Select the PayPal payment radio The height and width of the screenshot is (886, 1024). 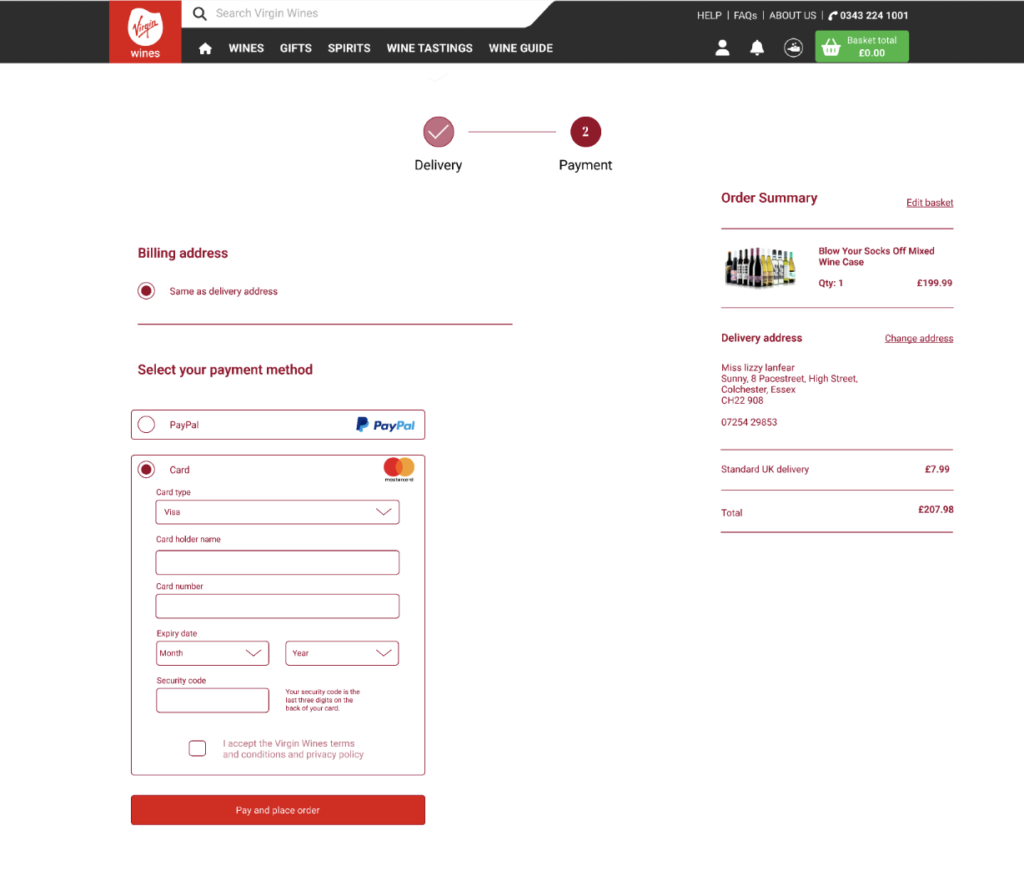pos(146,425)
